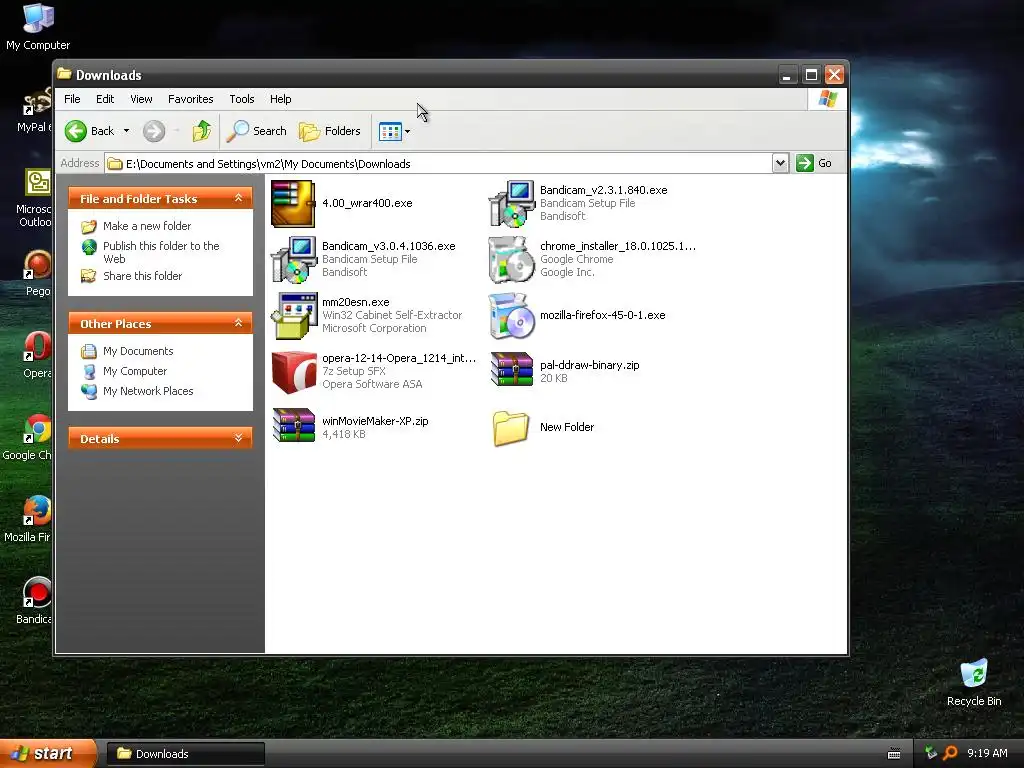This screenshot has height=768, width=1024.
Task: Collapse the Other Places panel
Action: tap(238, 323)
